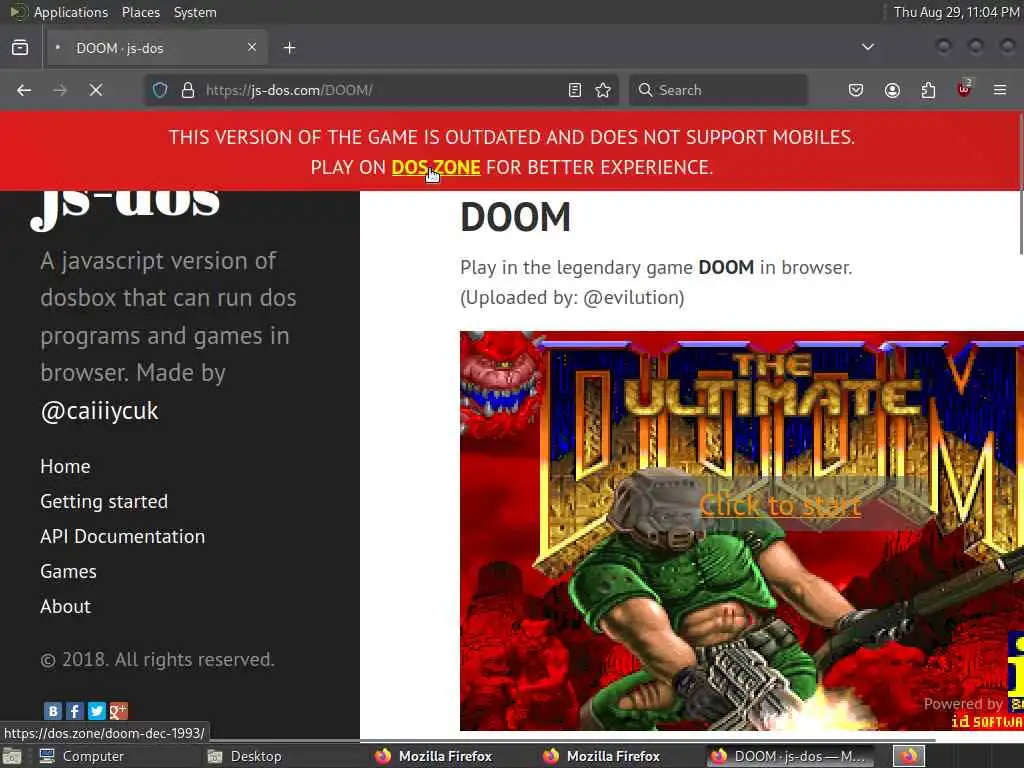Show site security info via padlock icon
The image size is (1024, 768).
188,90
